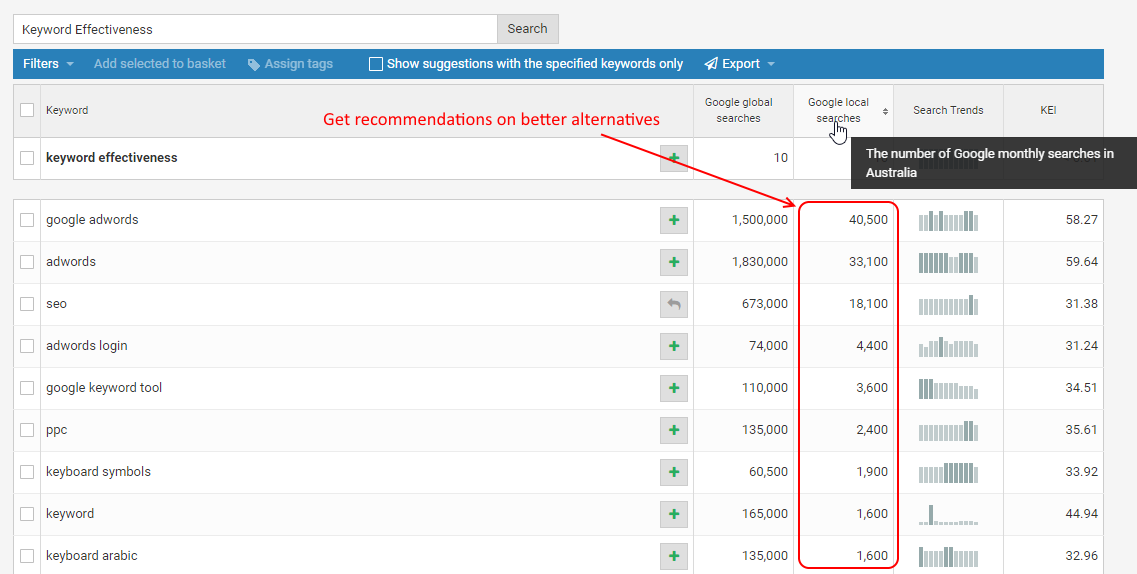Click the search trend chart for 'keyword'
The width and height of the screenshot is (1137, 574).
coord(948,514)
